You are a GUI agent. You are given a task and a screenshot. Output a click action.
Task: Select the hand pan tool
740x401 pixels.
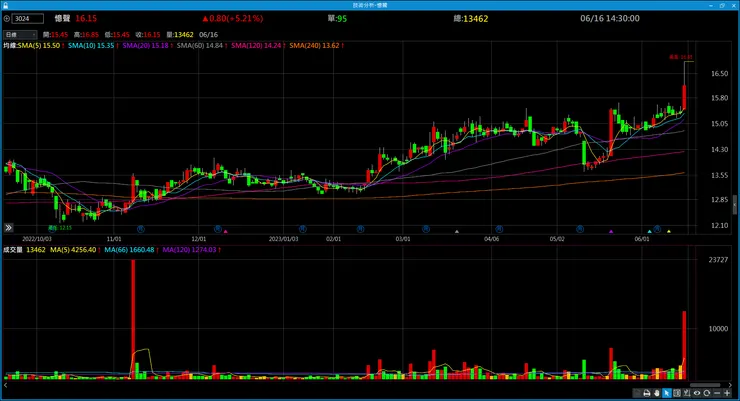point(656,393)
